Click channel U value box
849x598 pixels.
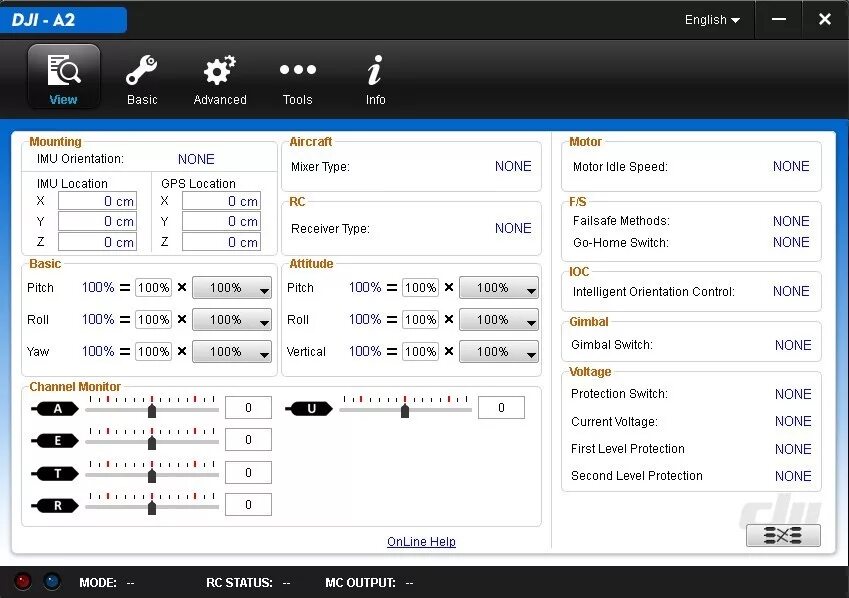point(501,407)
